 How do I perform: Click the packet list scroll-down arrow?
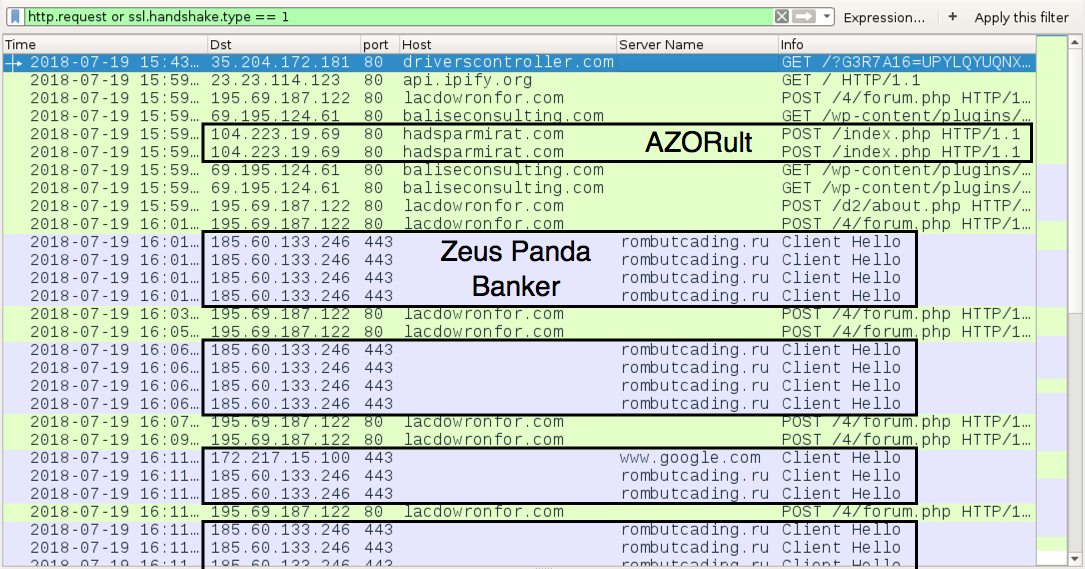pyautogui.click(x=1074, y=559)
